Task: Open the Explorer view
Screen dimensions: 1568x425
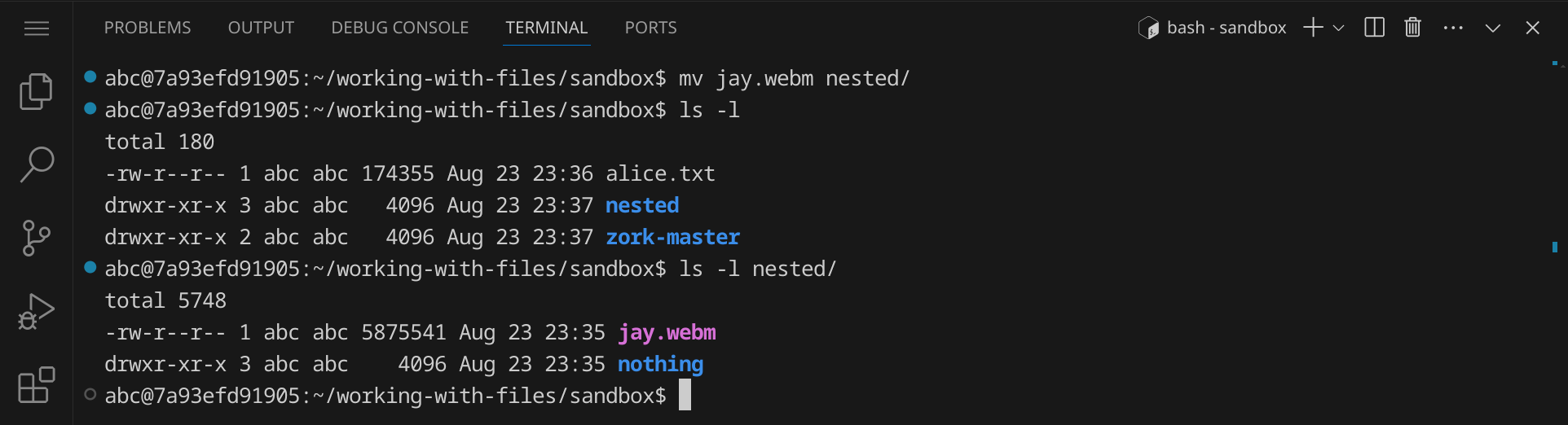Action: pos(37,91)
